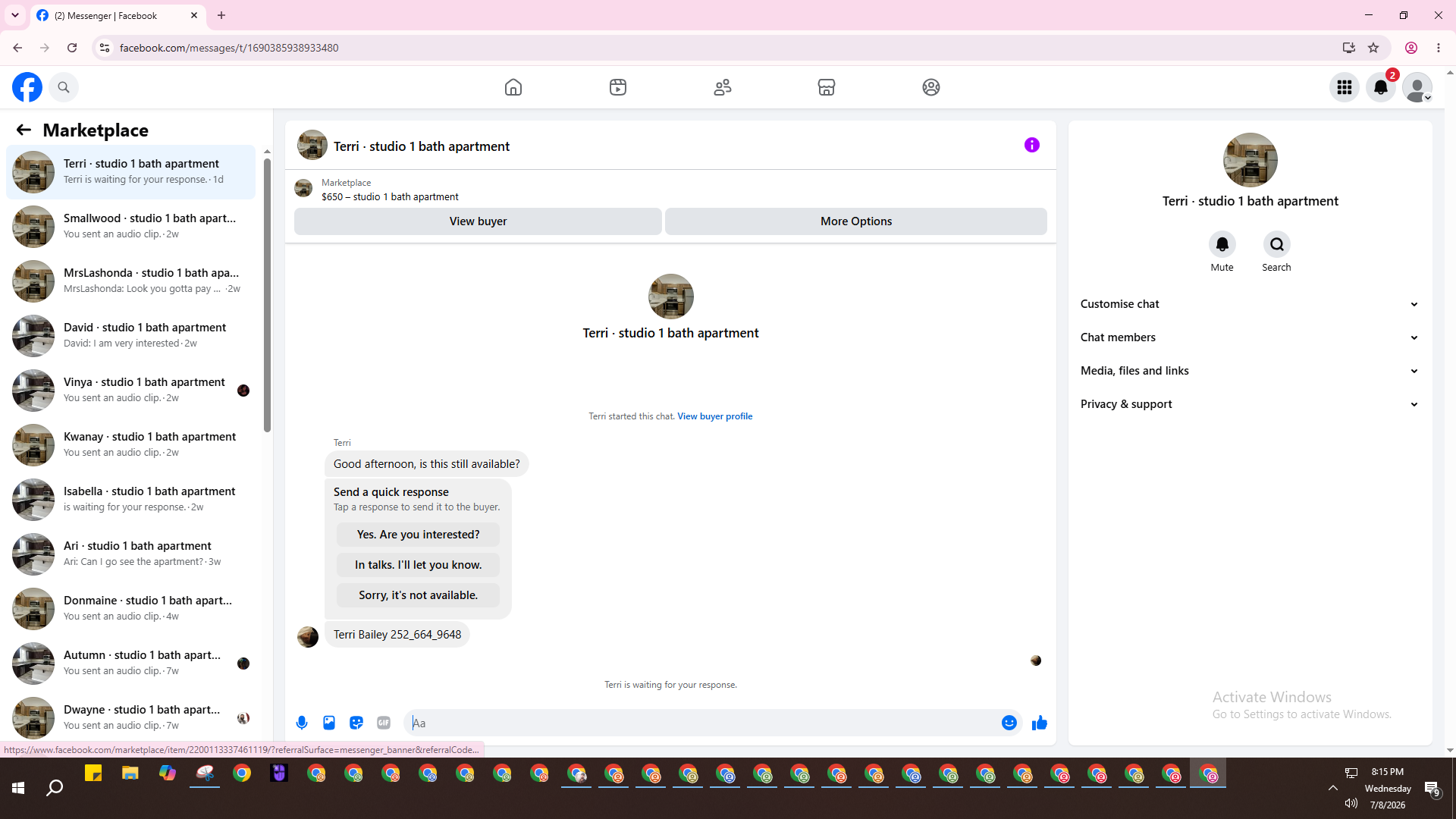Open the Autumn conversation
The image size is (1456, 819).
pos(130,664)
